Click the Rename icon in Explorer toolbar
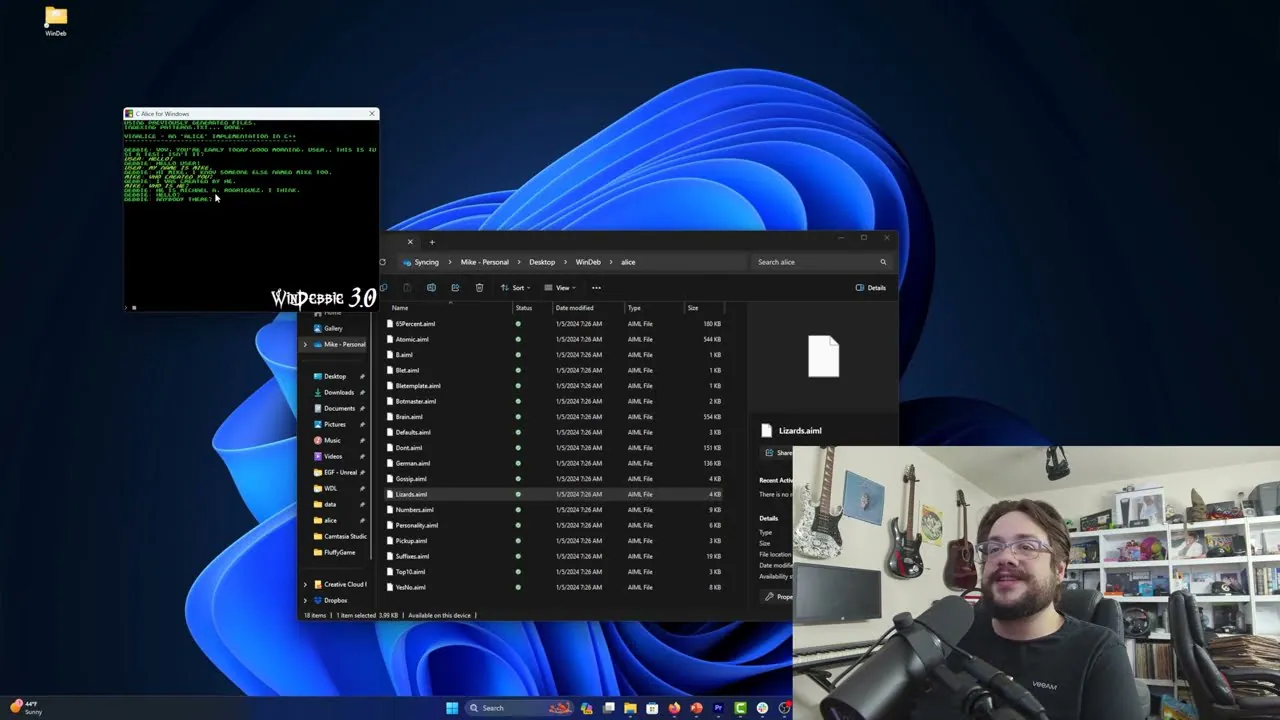The image size is (1280, 720). tap(431, 288)
